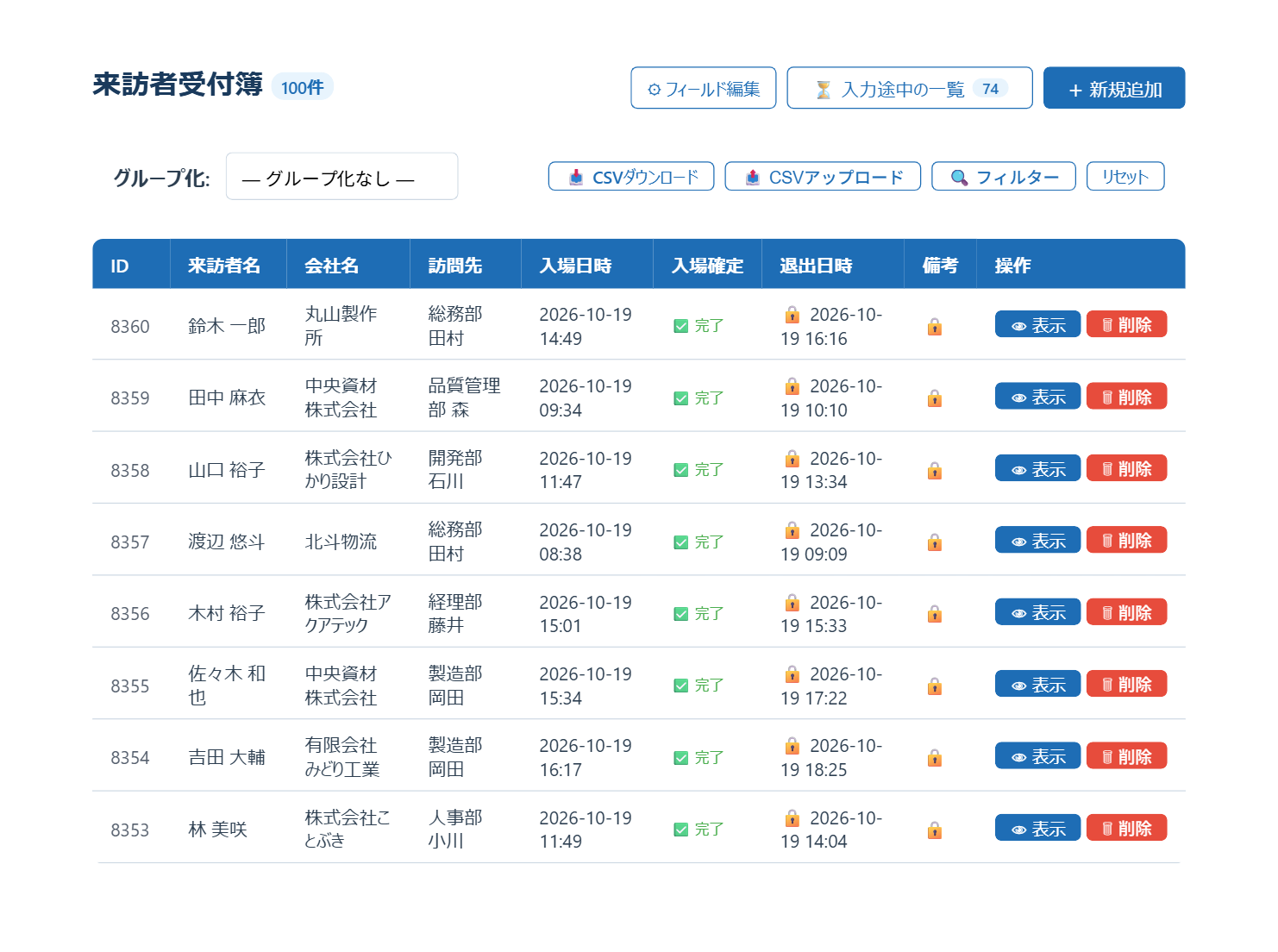The height and width of the screenshot is (952, 1278).
Task: Click the 退出日時 lock icon for 林 美咲
Action: coord(792,817)
